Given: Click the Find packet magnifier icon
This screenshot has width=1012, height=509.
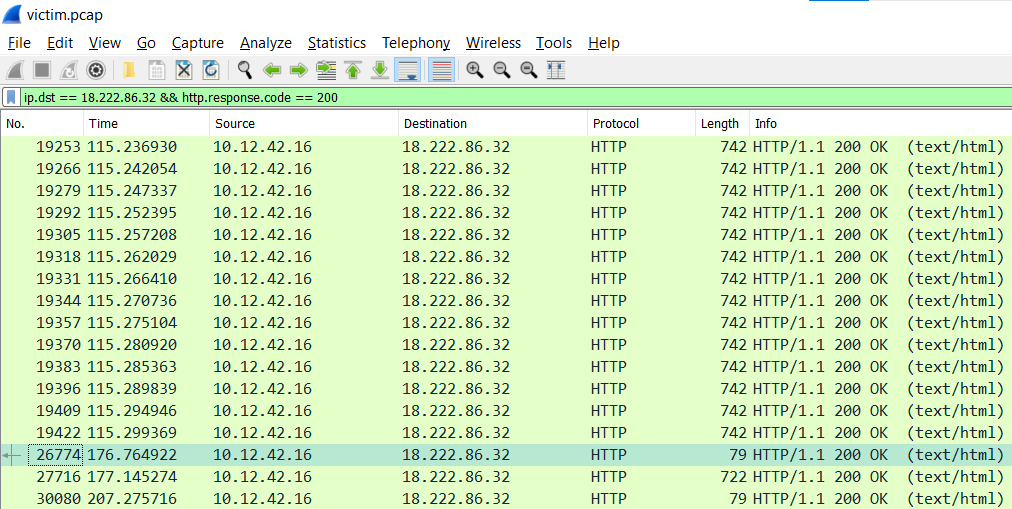Looking at the screenshot, I should tap(245, 70).
